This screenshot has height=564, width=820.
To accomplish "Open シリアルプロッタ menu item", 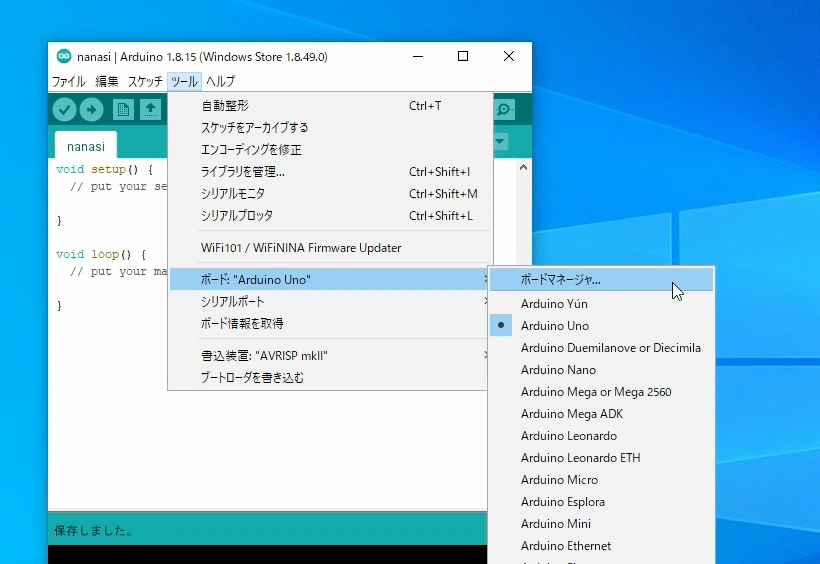I will (331, 216).
